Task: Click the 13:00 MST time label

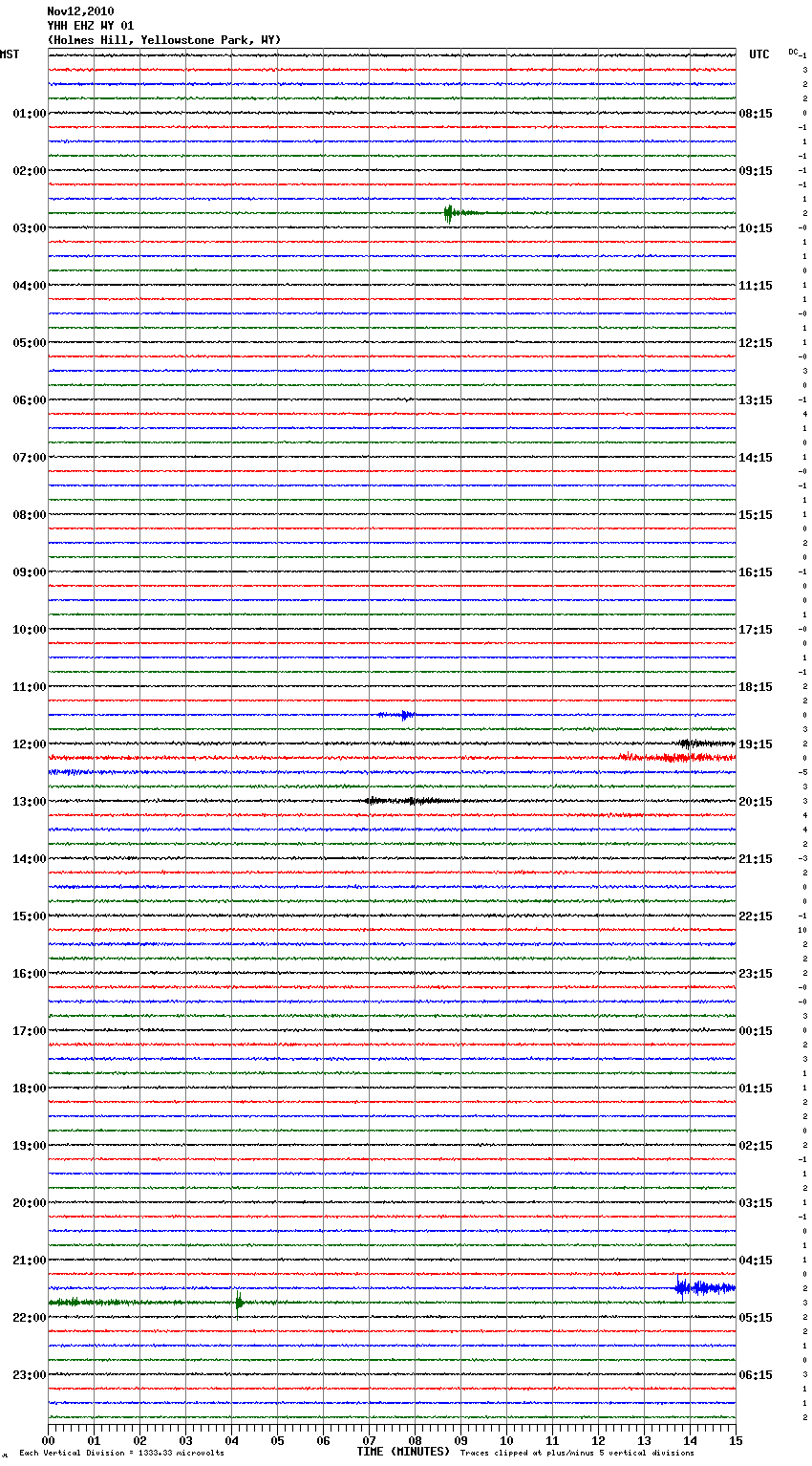Action: point(30,802)
